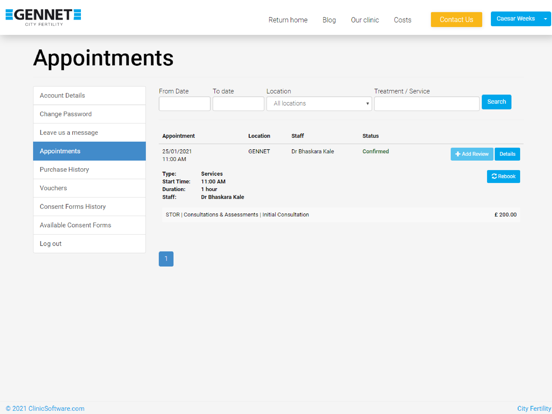
Task: Open the Caesar Weeks account dropdown arrow
Action: click(545, 19)
